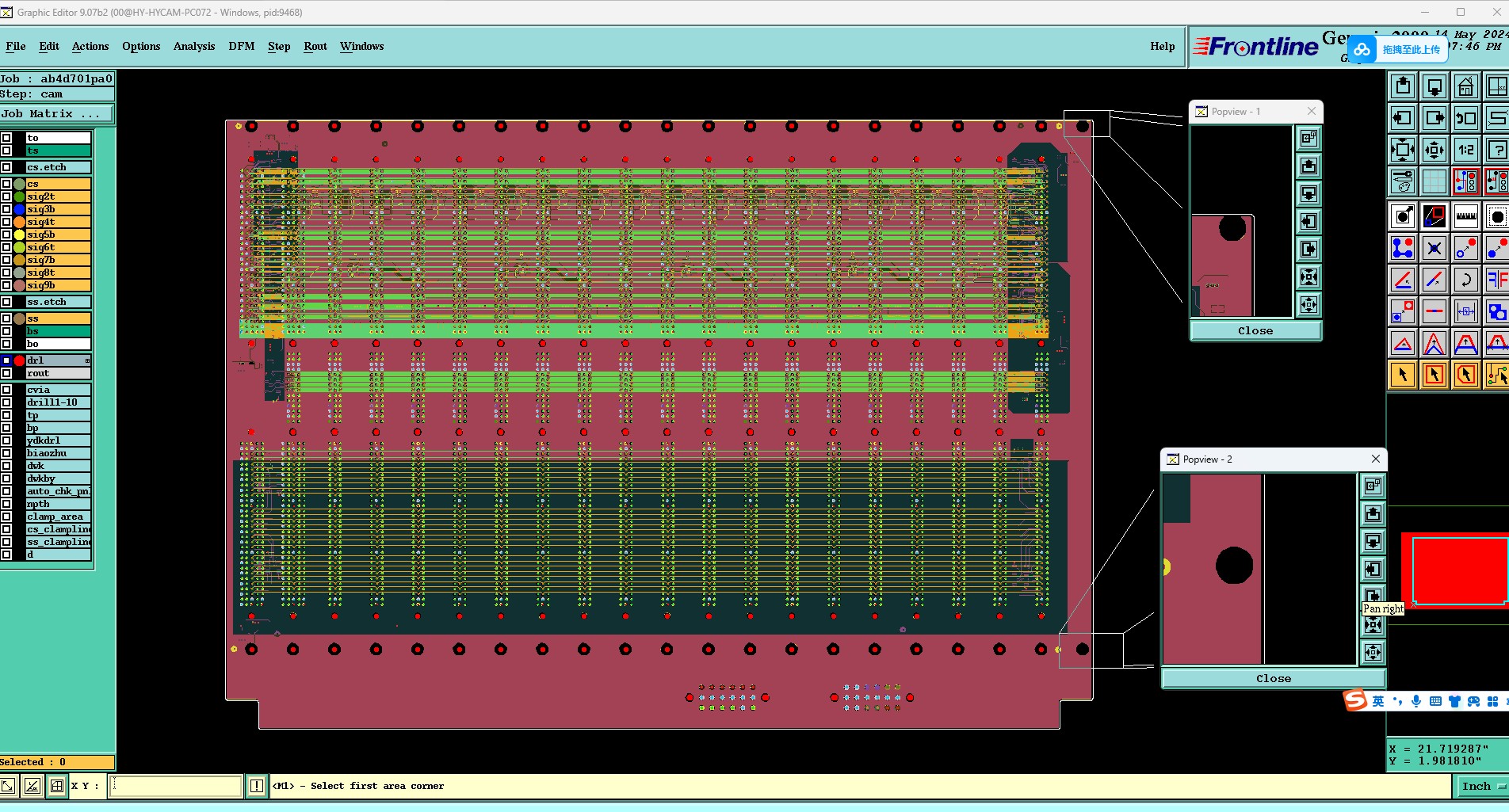Viewport: 1509px width, 812px height.
Task: Click the X Y coordinate input field
Action: click(175, 786)
